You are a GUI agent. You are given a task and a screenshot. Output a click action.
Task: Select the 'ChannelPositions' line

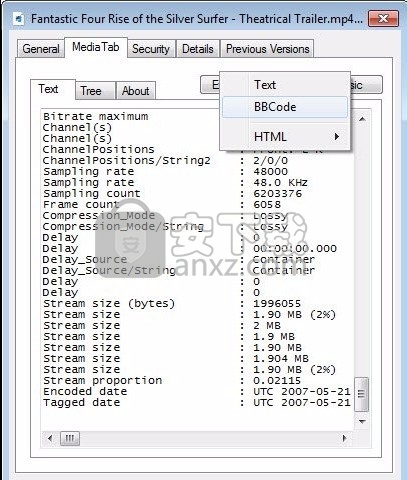coord(99,150)
